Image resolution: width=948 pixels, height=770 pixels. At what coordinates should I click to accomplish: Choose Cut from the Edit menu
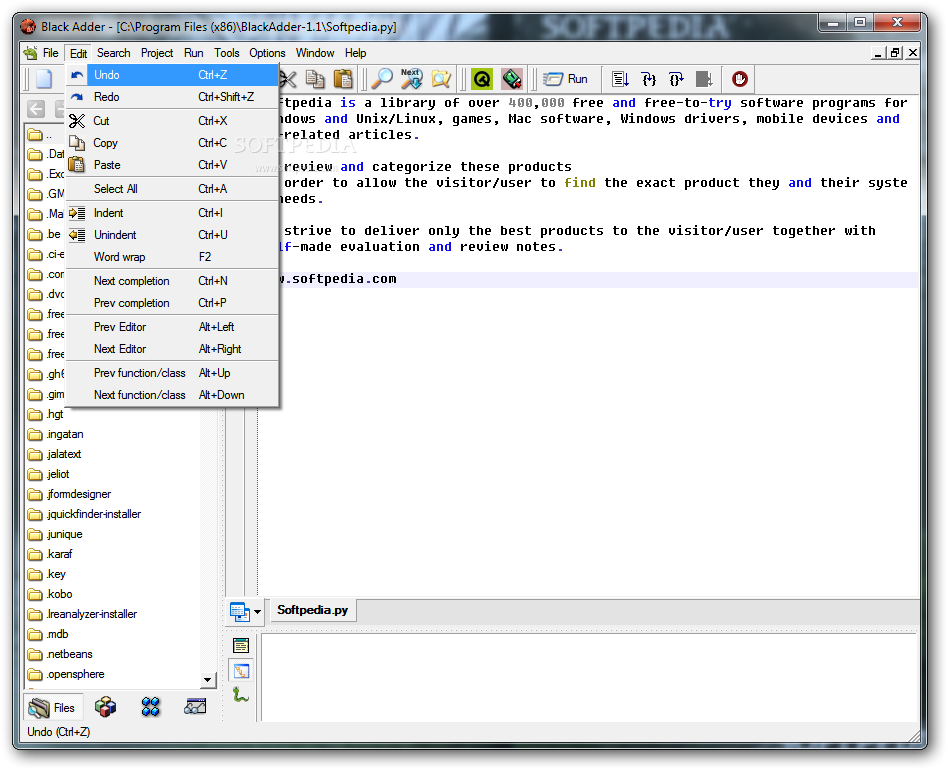pyautogui.click(x=172, y=121)
